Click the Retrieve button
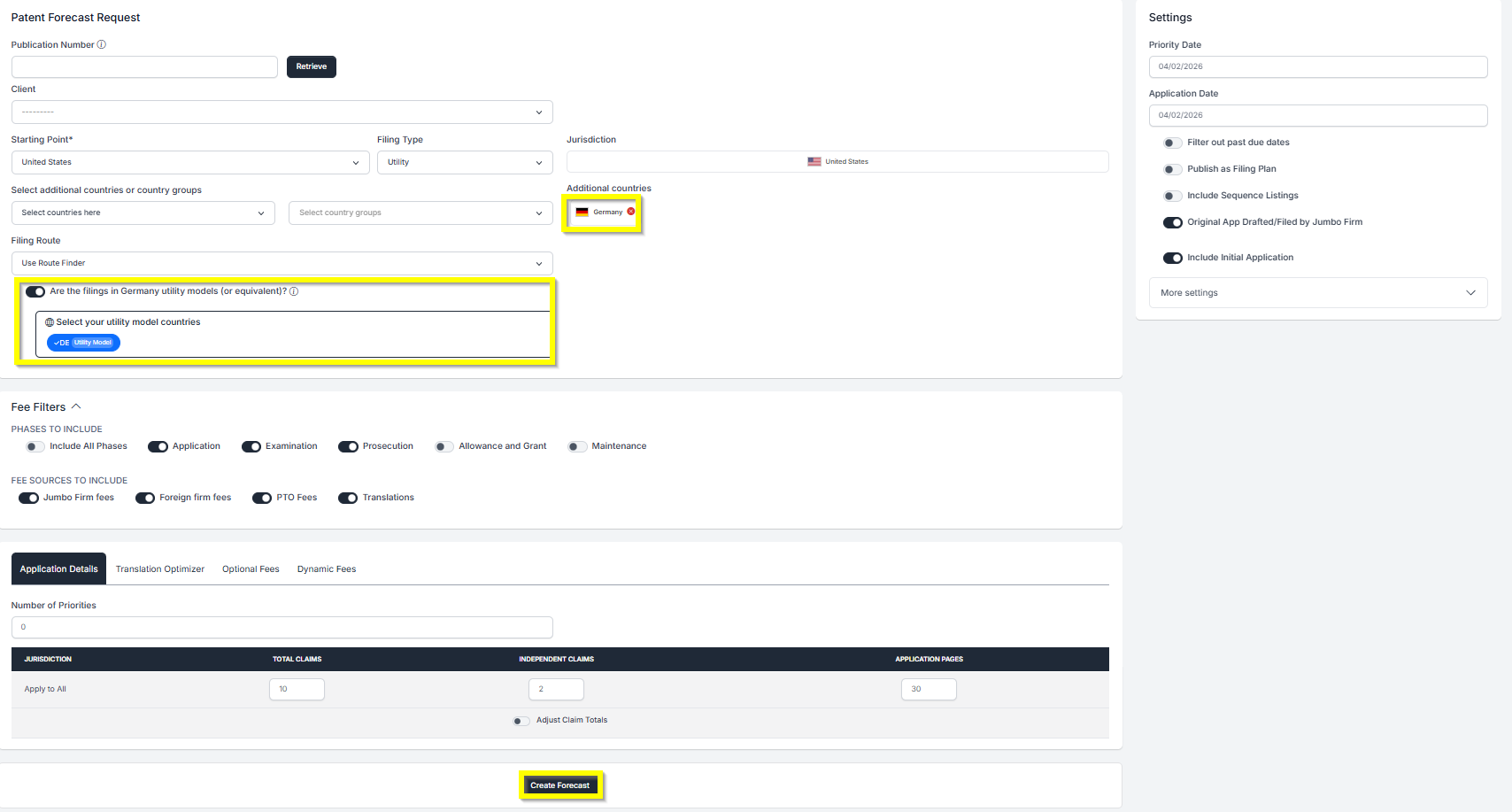The image size is (1512, 812). (311, 66)
